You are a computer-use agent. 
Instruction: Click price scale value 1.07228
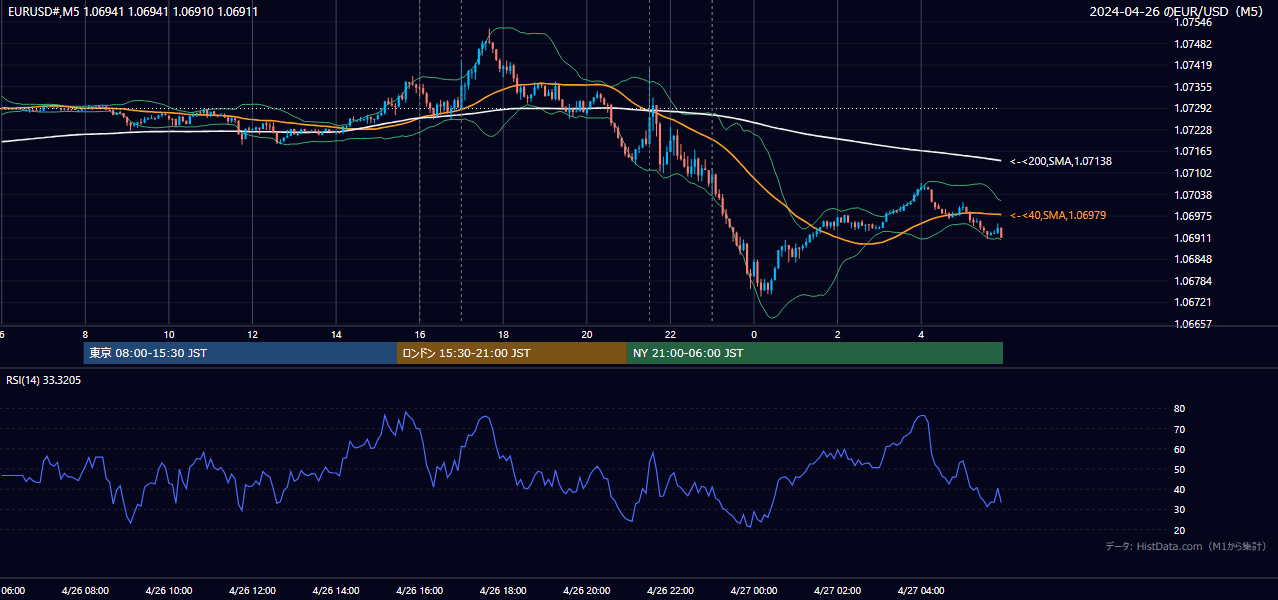pos(1192,130)
